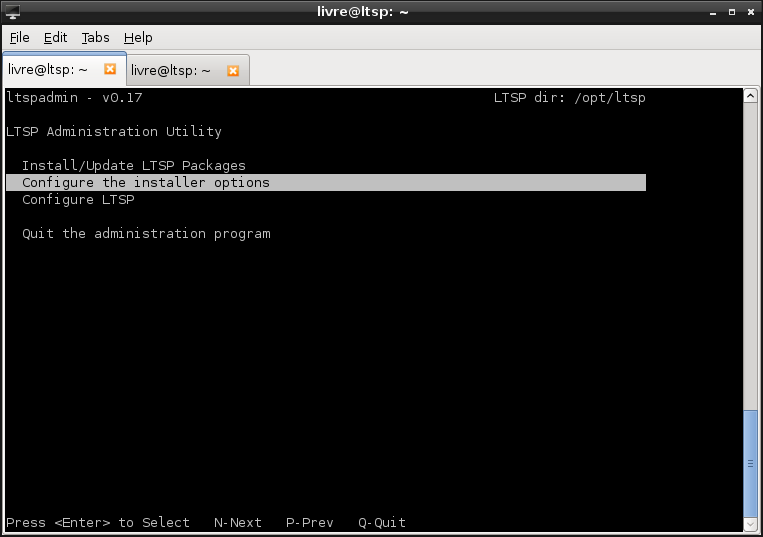This screenshot has height=537, width=763.
Task: Click the terminal icon in title bar
Action: [12, 12]
